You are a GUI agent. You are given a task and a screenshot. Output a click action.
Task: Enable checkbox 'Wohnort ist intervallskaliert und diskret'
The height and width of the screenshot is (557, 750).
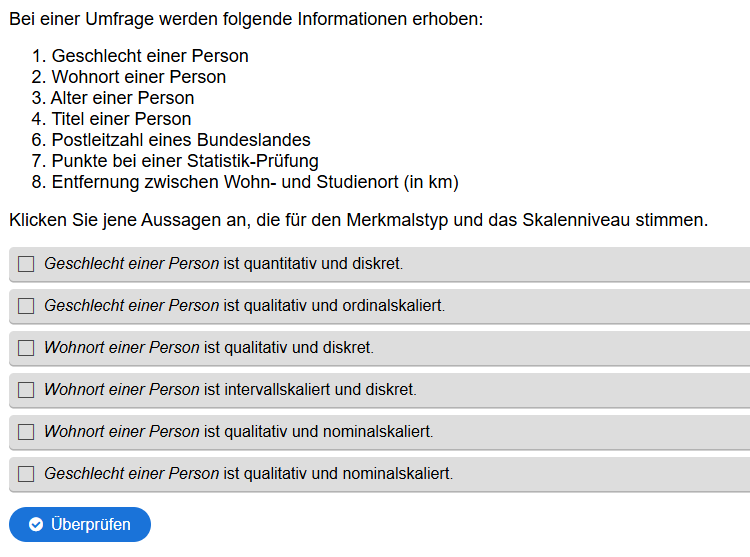(26, 390)
